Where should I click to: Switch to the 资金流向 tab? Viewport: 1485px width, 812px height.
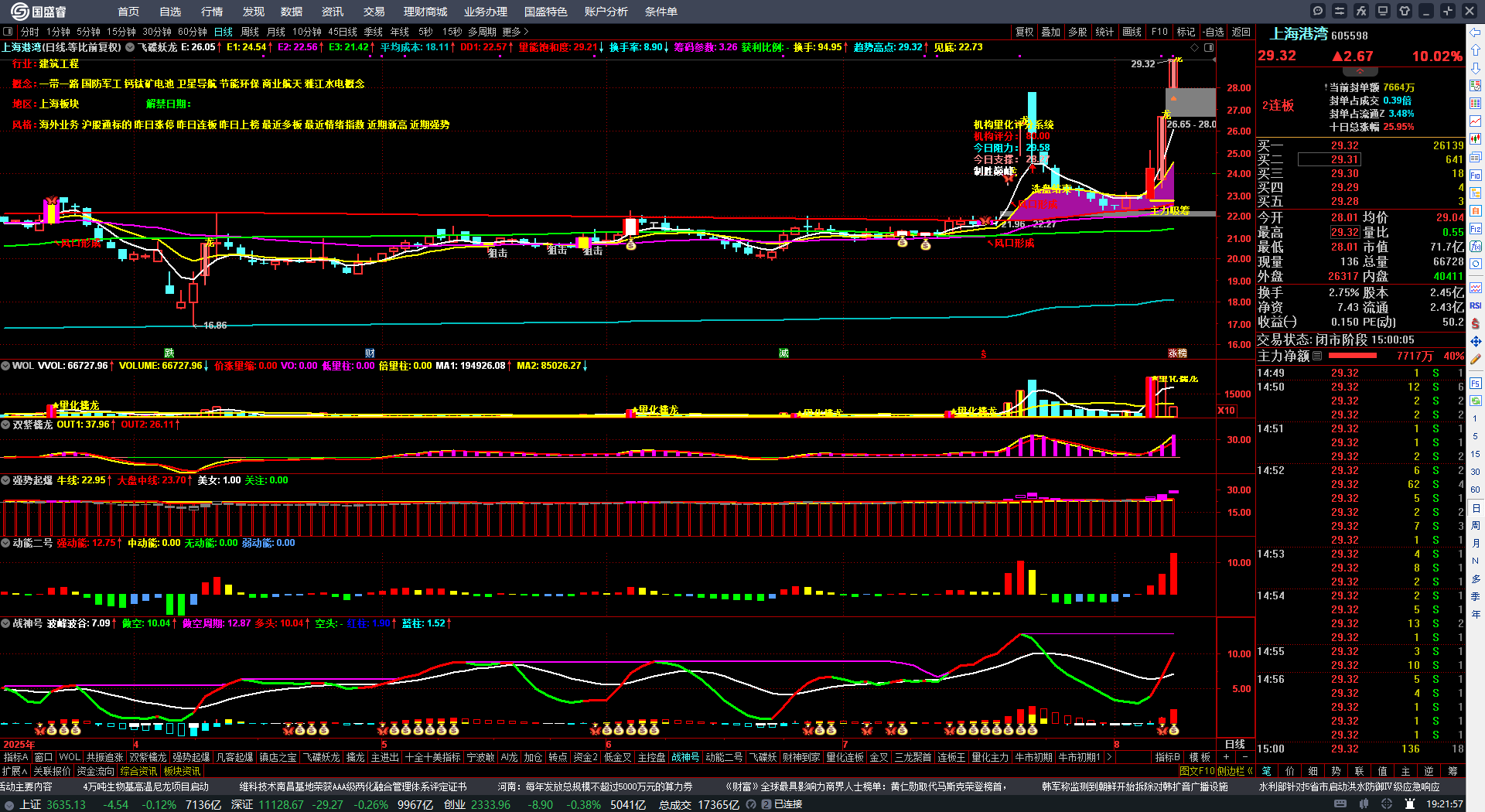[x=95, y=771]
